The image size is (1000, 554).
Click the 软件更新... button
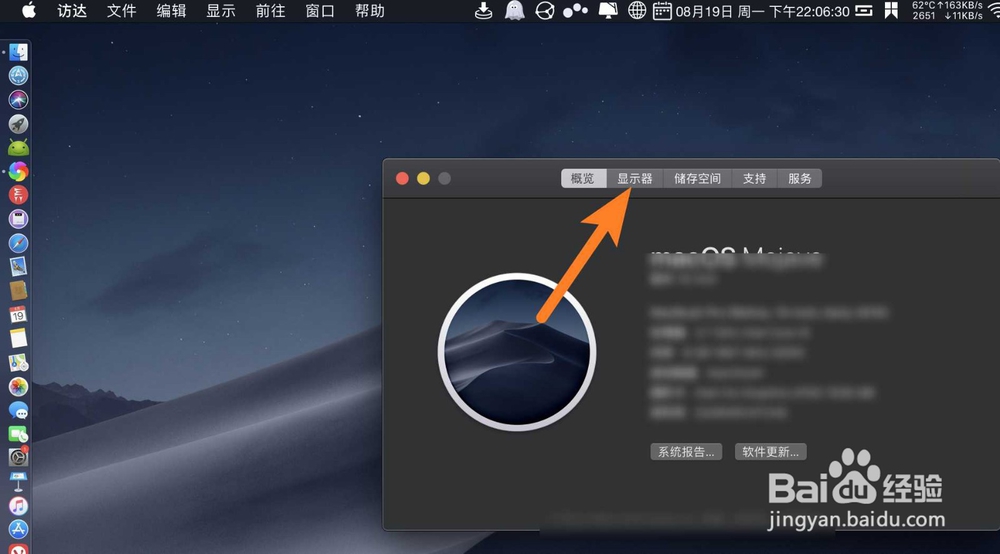[x=770, y=452]
